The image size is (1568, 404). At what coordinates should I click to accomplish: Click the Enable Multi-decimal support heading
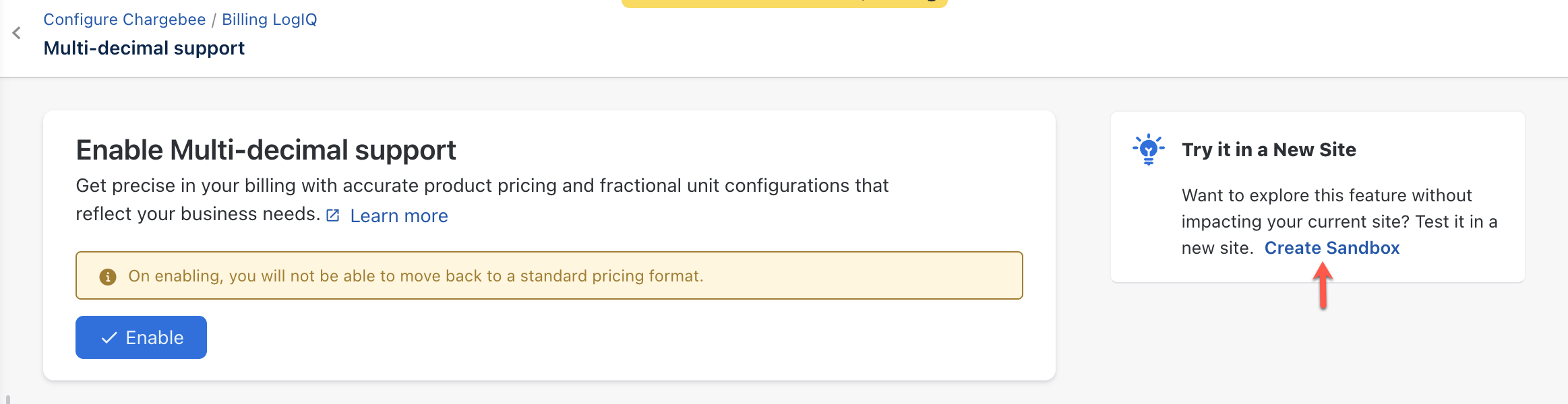coord(266,150)
